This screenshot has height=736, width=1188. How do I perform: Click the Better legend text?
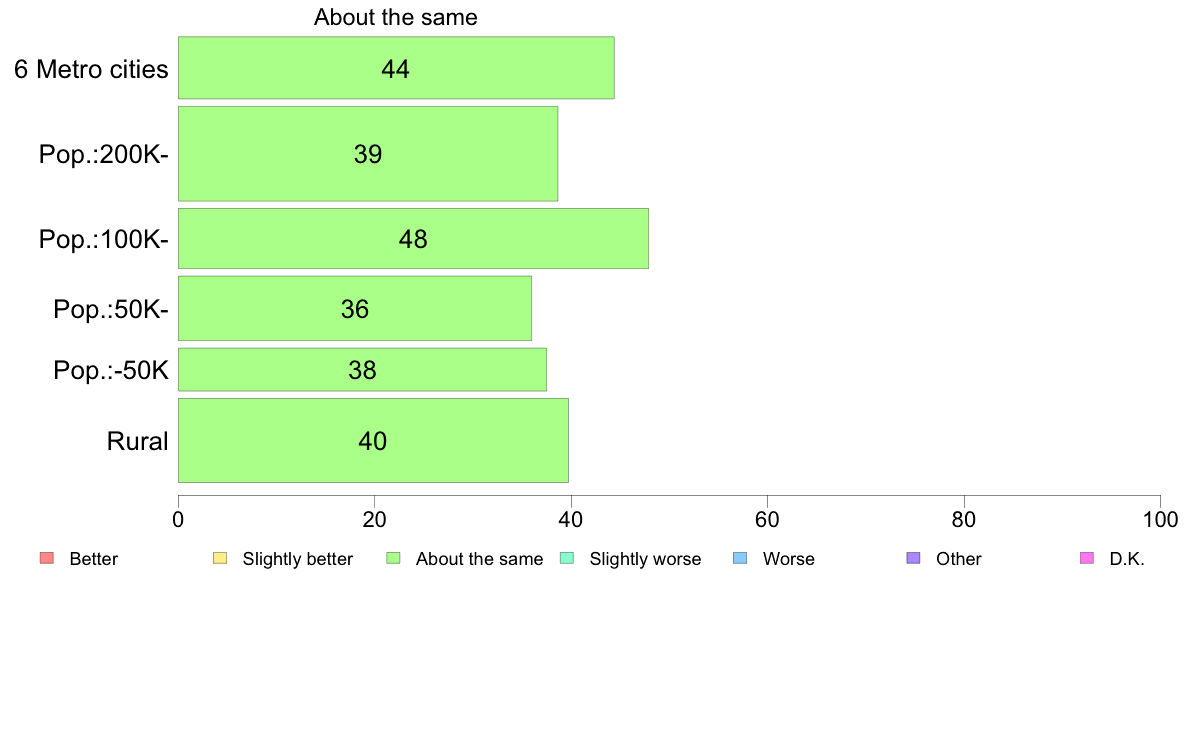94,559
